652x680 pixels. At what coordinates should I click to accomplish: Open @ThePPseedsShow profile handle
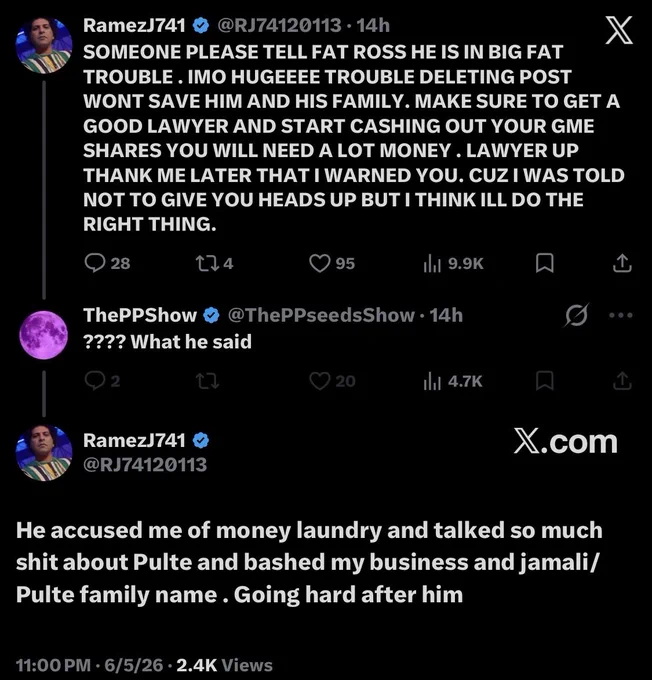tap(321, 315)
